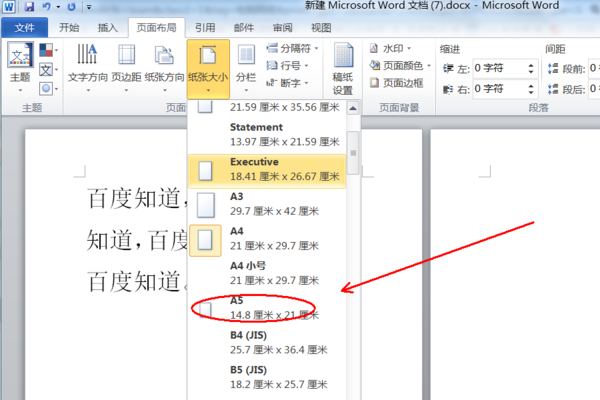Select 21.59 x 35.56 厘米 paper size
The height and width of the screenshot is (400, 600).
pyautogui.click(x=267, y=108)
